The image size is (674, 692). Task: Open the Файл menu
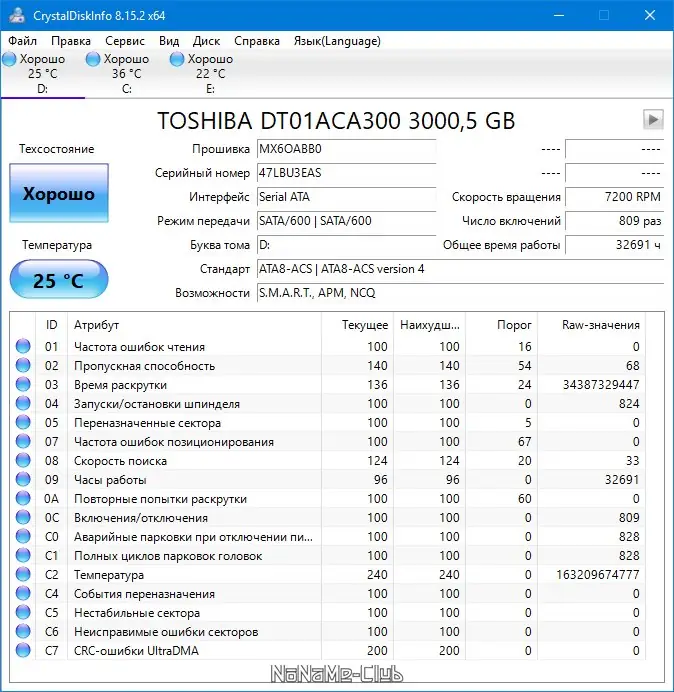(23, 41)
